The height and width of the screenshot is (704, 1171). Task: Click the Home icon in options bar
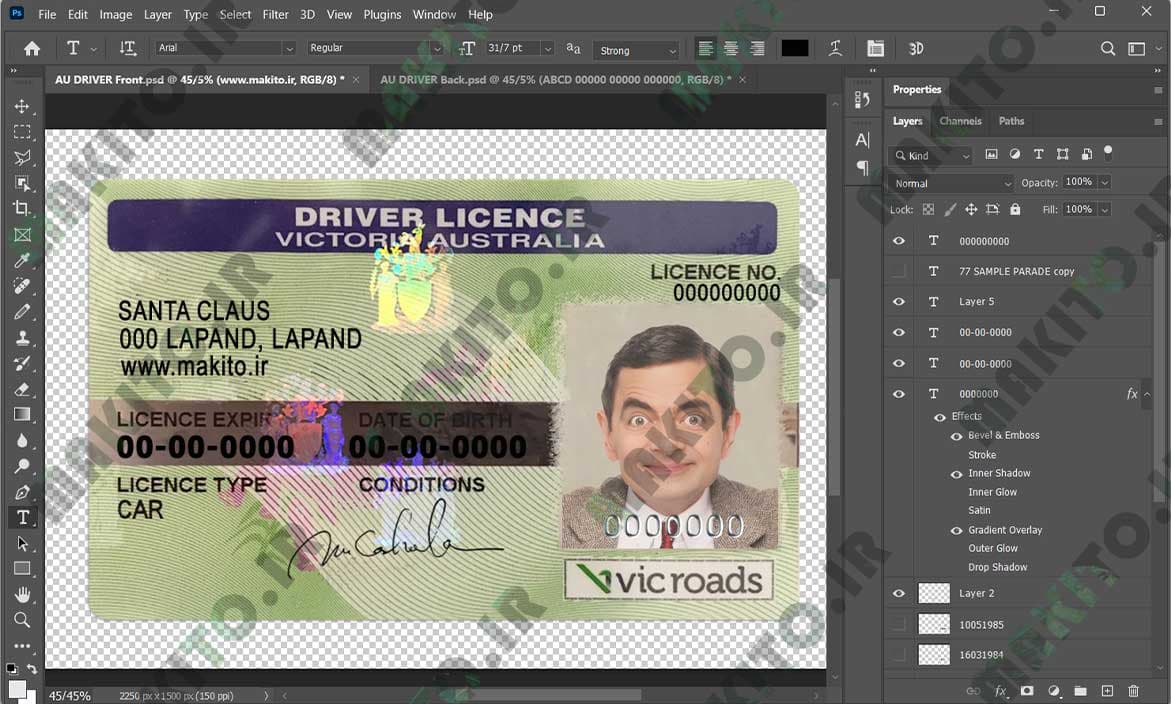(x=31, y=49)
